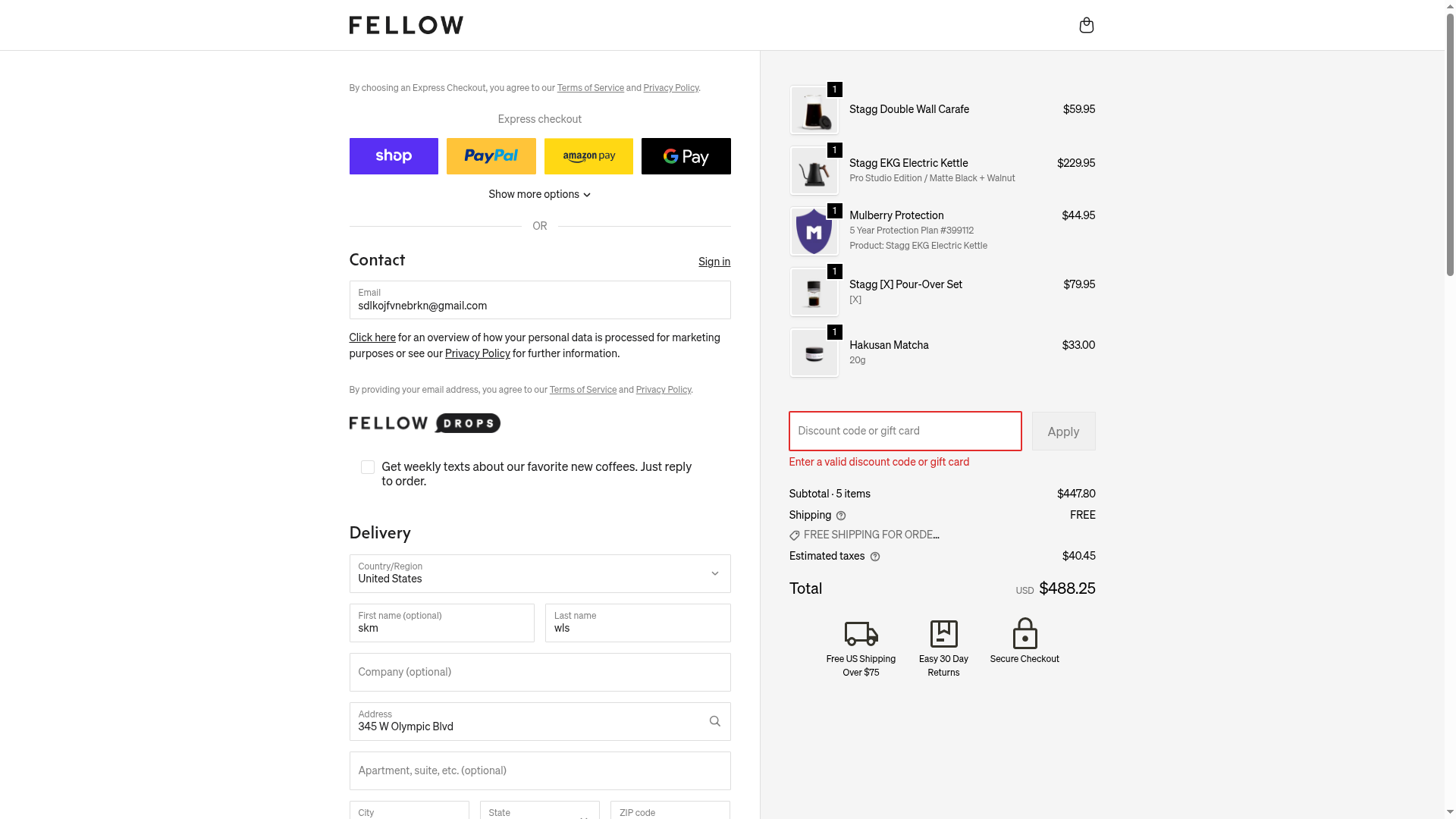This screenshot has height=819, width=1456.
Task: Click the Company (optional) input field
Action: coord(539,672)
